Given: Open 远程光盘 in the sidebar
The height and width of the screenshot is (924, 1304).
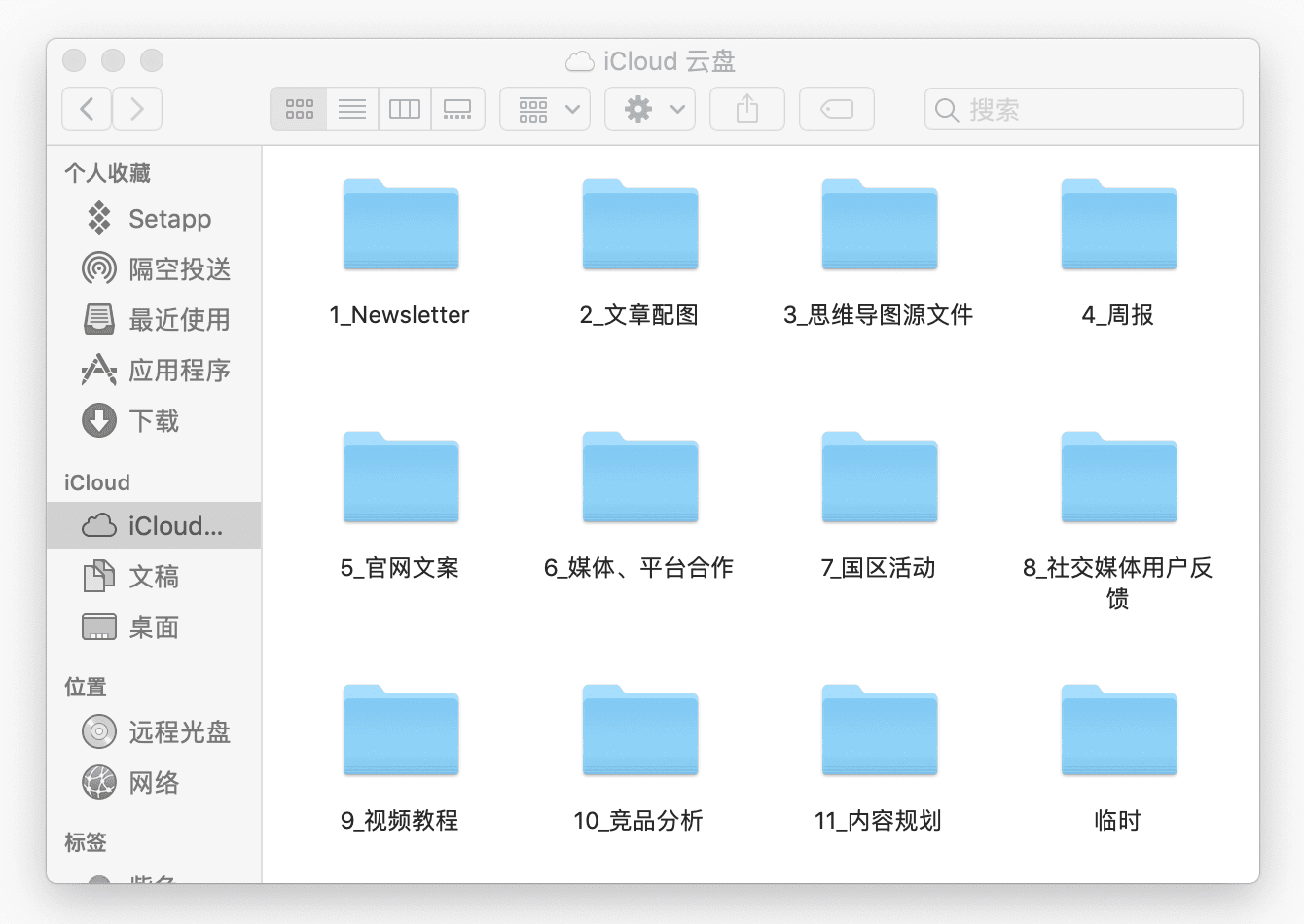Looking at the screenshot, I should (180, 732).
